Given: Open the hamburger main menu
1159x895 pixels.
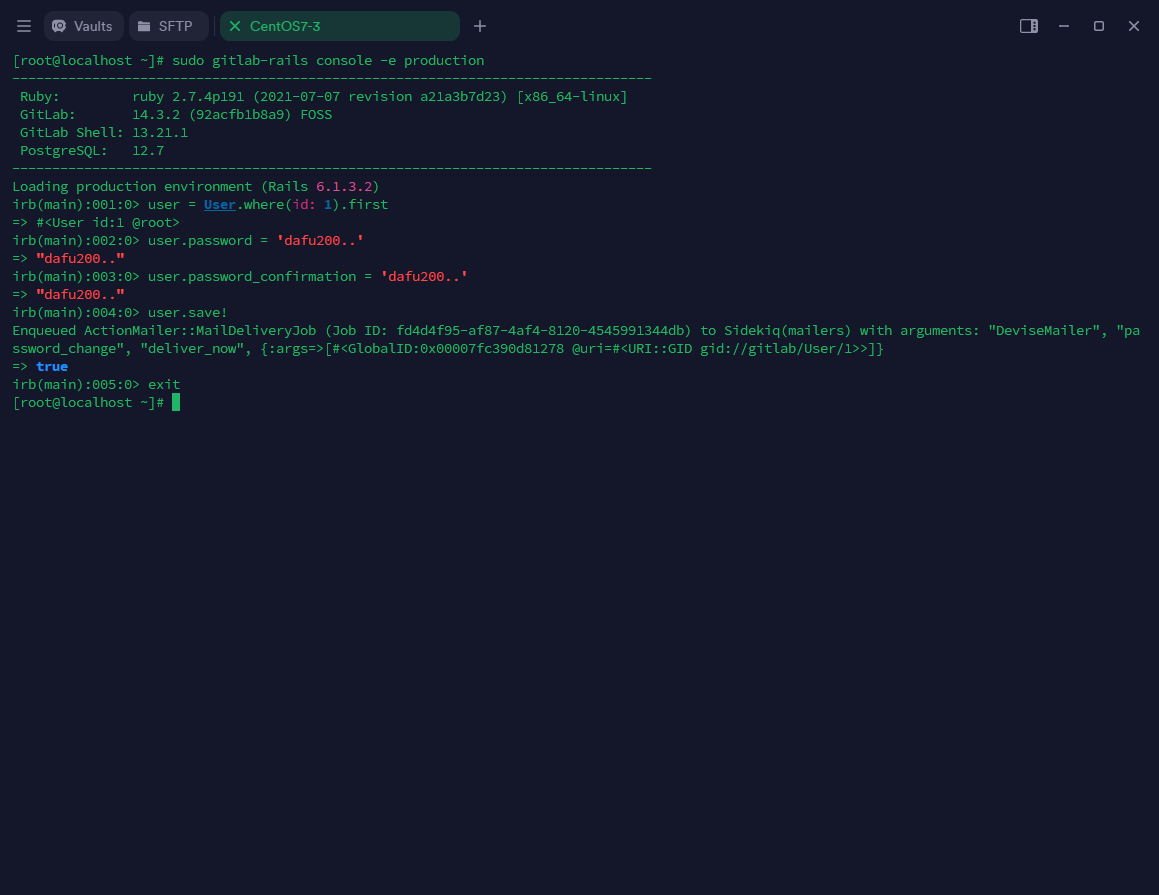Looking at the screenshot, I should (24, 26).
